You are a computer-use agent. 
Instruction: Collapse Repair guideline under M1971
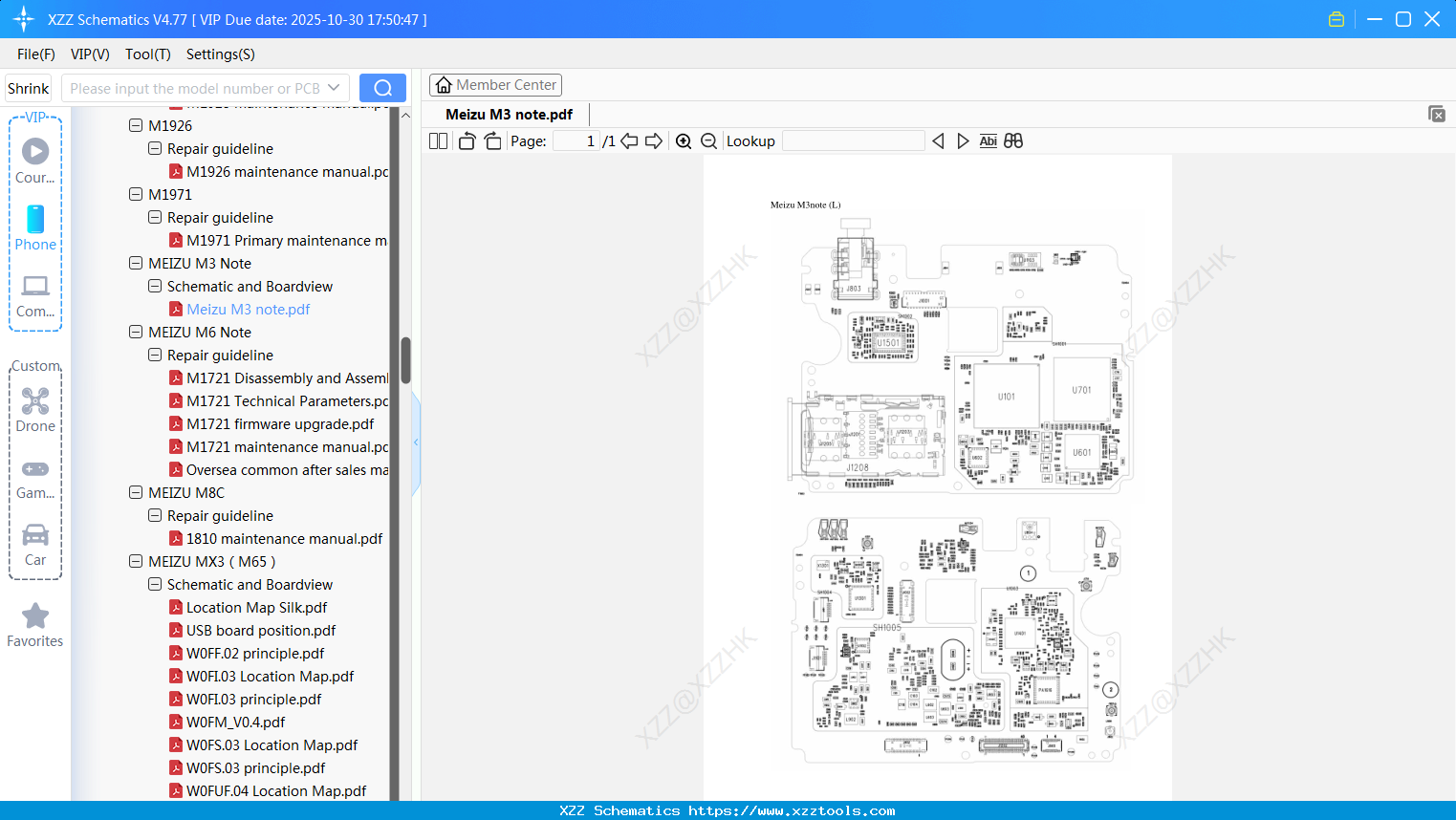pos(155,217)
